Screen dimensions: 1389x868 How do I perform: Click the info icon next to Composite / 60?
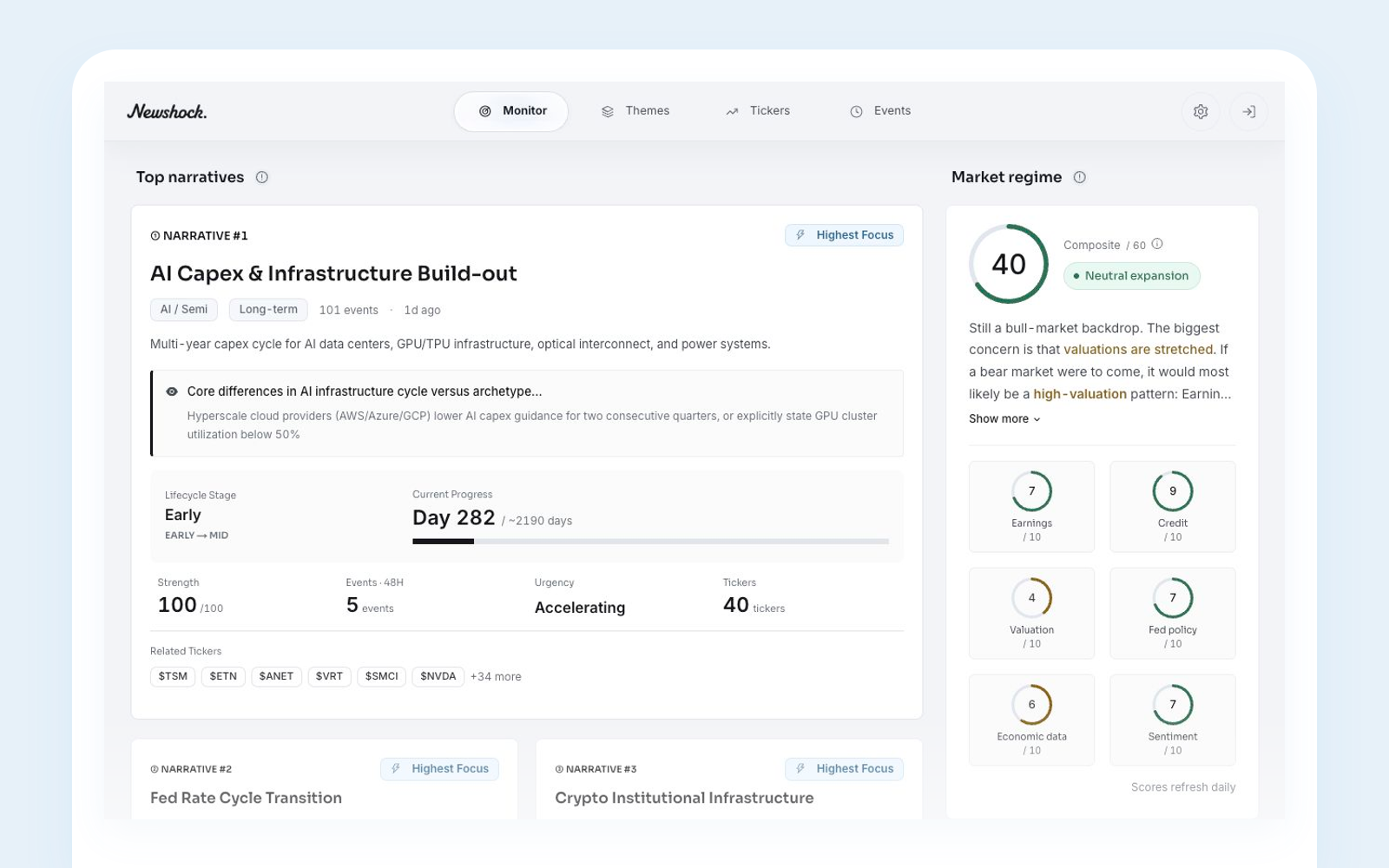click(x=1157, y=244)
